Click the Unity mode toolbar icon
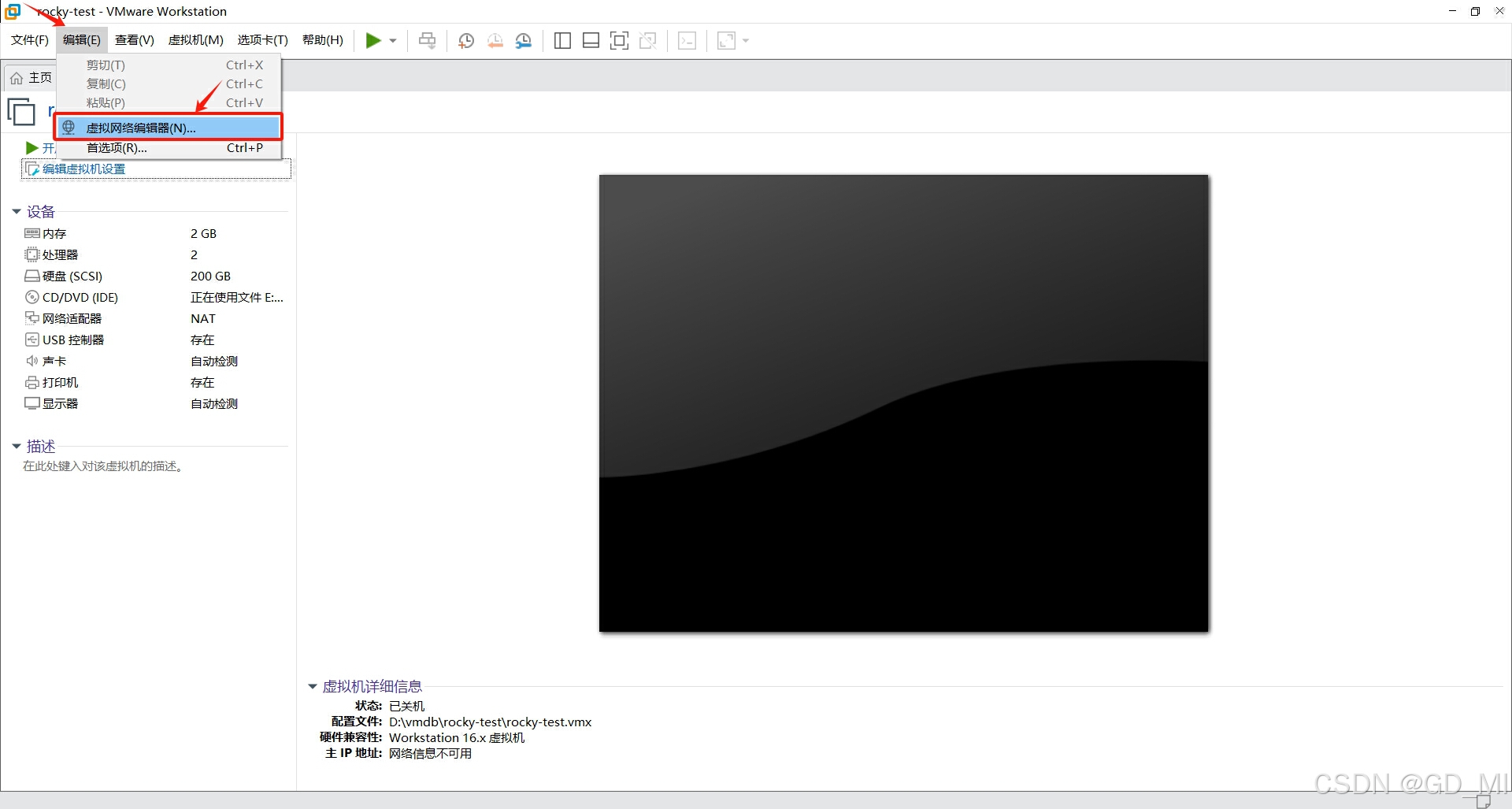This screenshot has height=809, width=1512. (648, 41)
